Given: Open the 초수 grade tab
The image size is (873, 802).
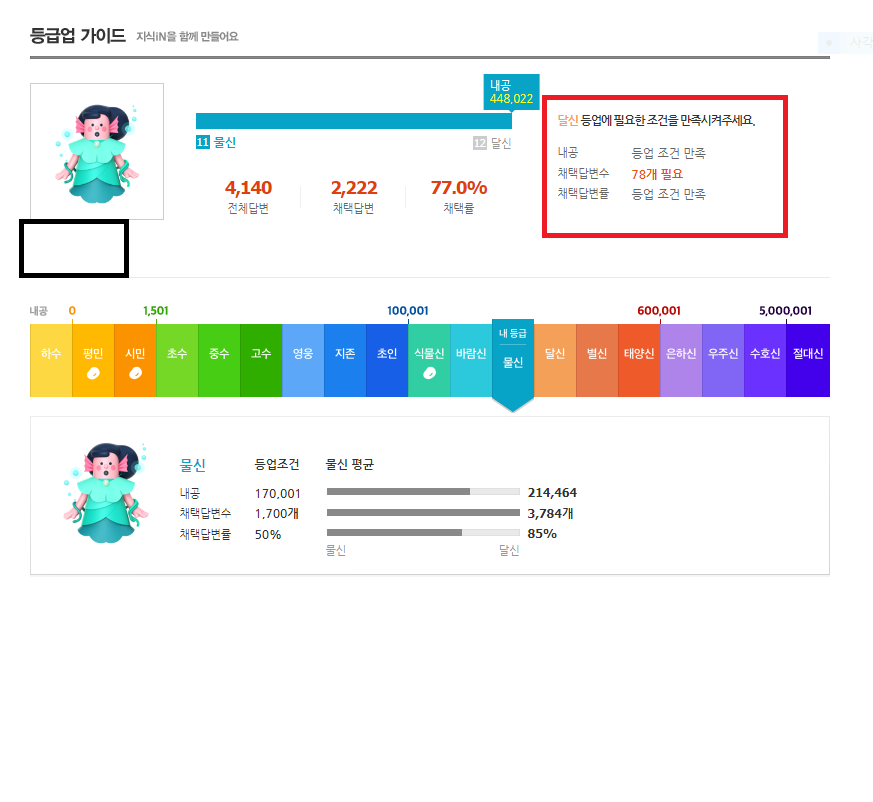Looking at the screenshot, I should (x=177, y=360).
